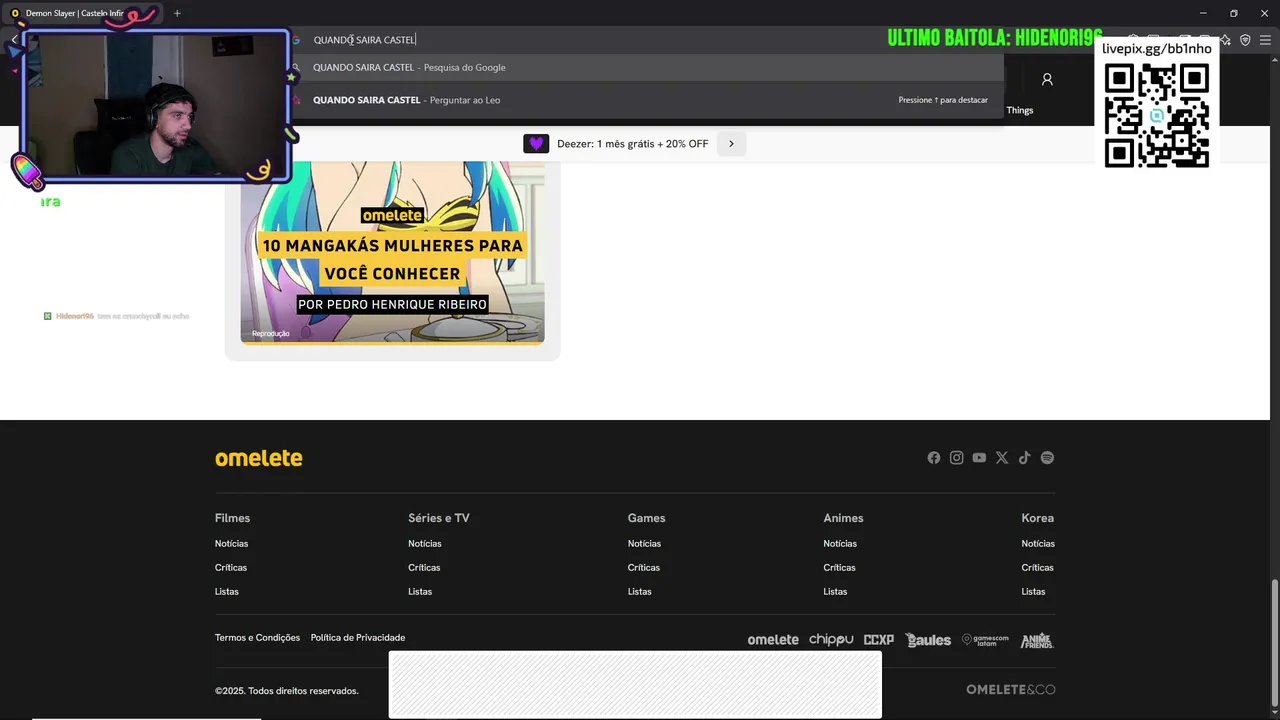Image resolution: width=1280 pixels, height=720 pixels.
Task: Click the small omelete partner logo
Action: 773,640
